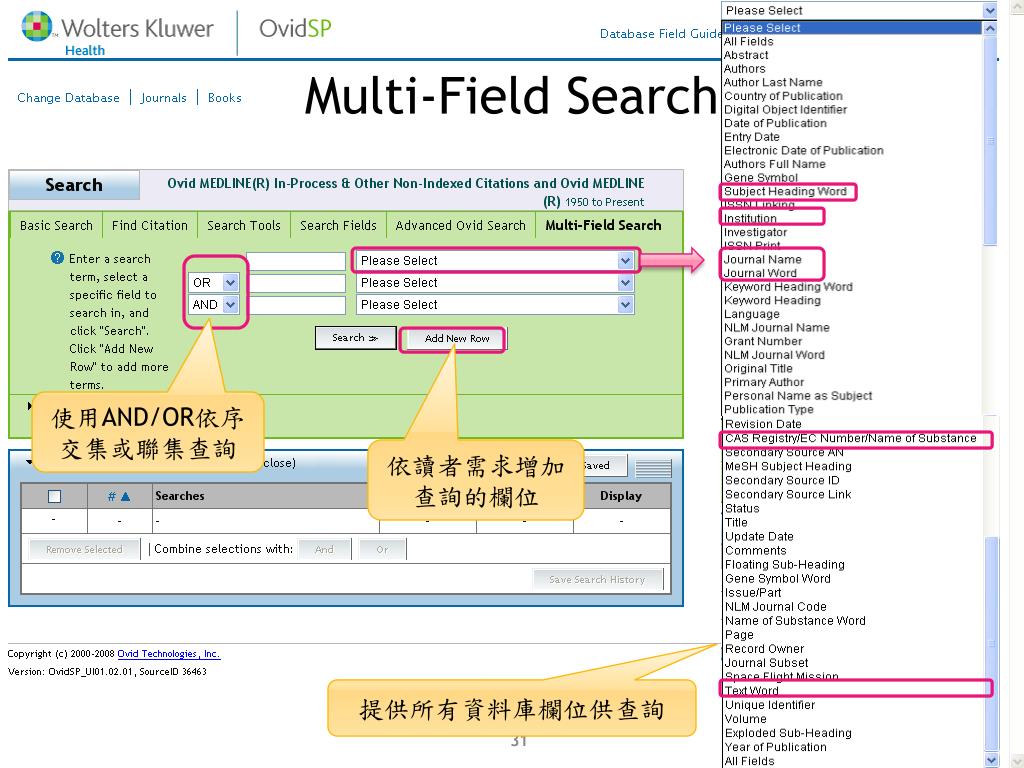Click the dropdown list scrollbar up arrow

(990, 28)
